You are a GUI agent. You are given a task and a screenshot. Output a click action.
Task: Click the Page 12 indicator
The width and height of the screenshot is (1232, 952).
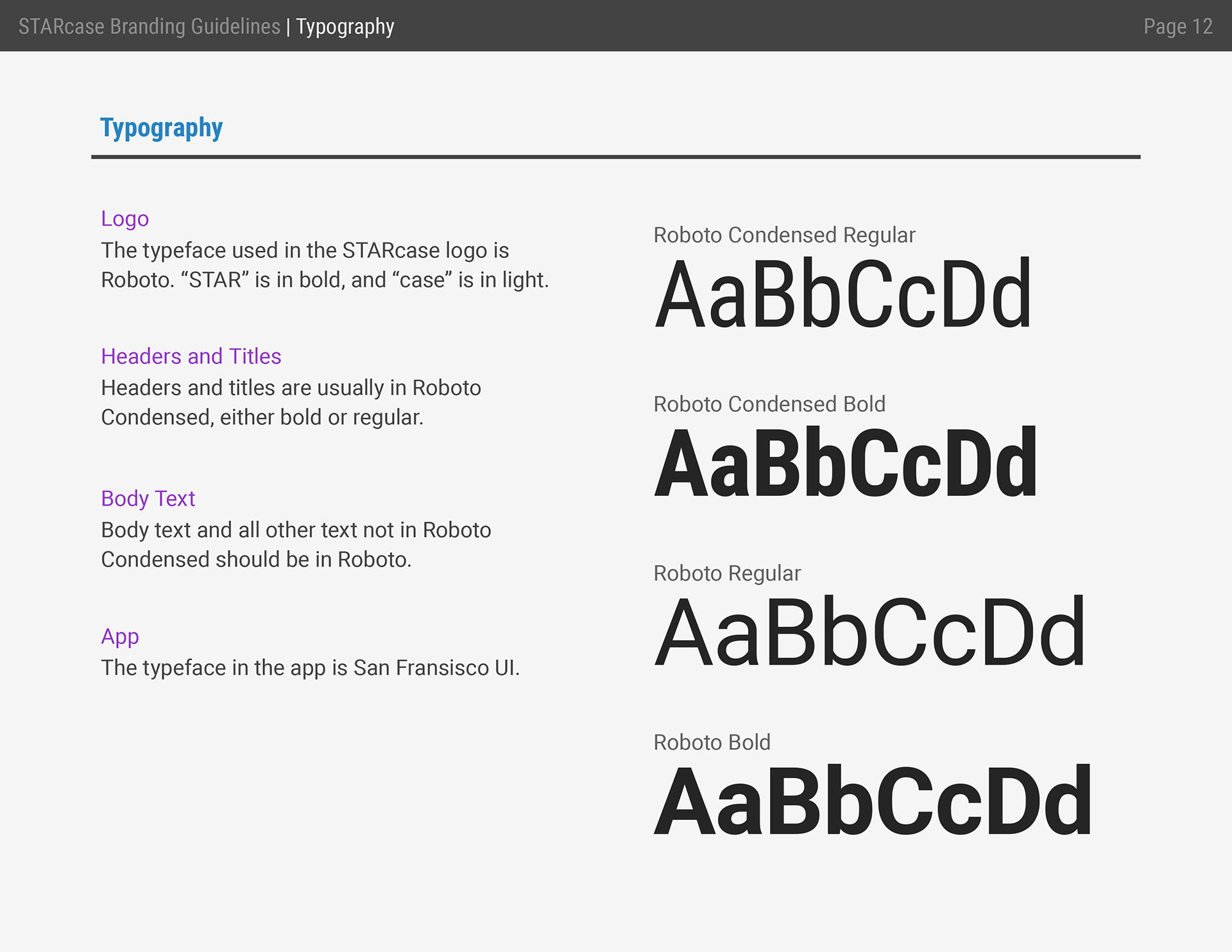pos(1177,26)
